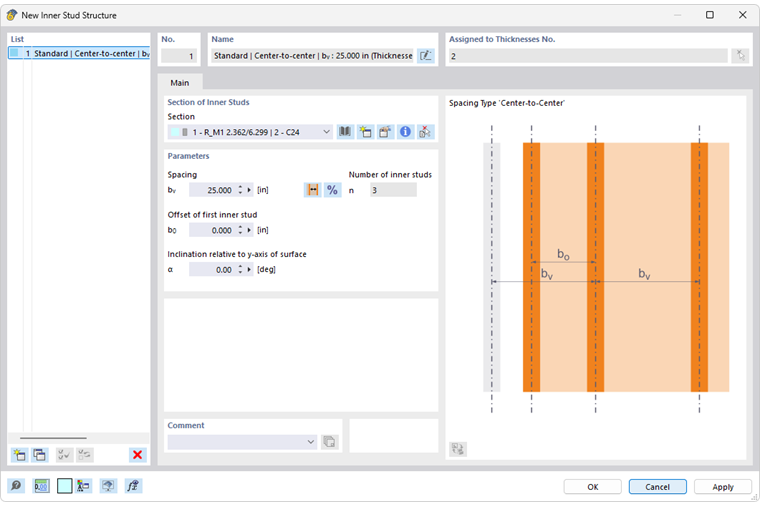Click the icon left of fx bottom toolbar

(x=108, y=486)
